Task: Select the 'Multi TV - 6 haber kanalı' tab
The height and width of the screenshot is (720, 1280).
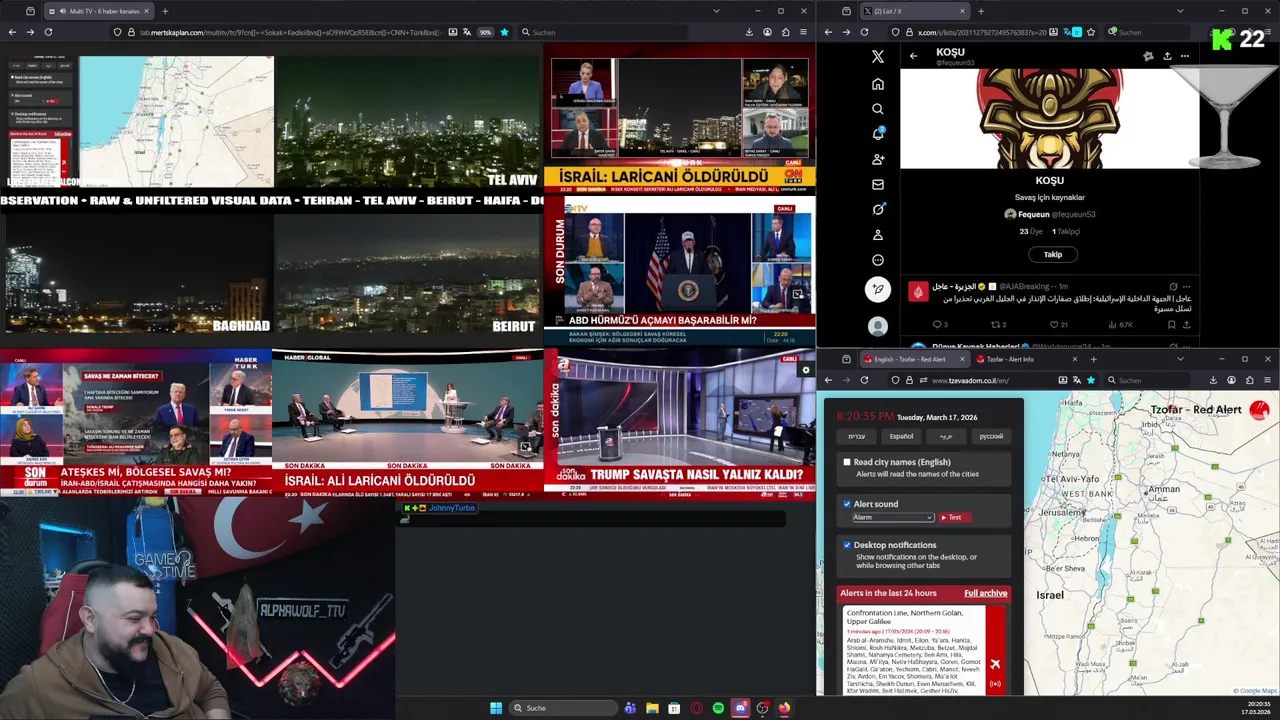Action: point(98,11)
